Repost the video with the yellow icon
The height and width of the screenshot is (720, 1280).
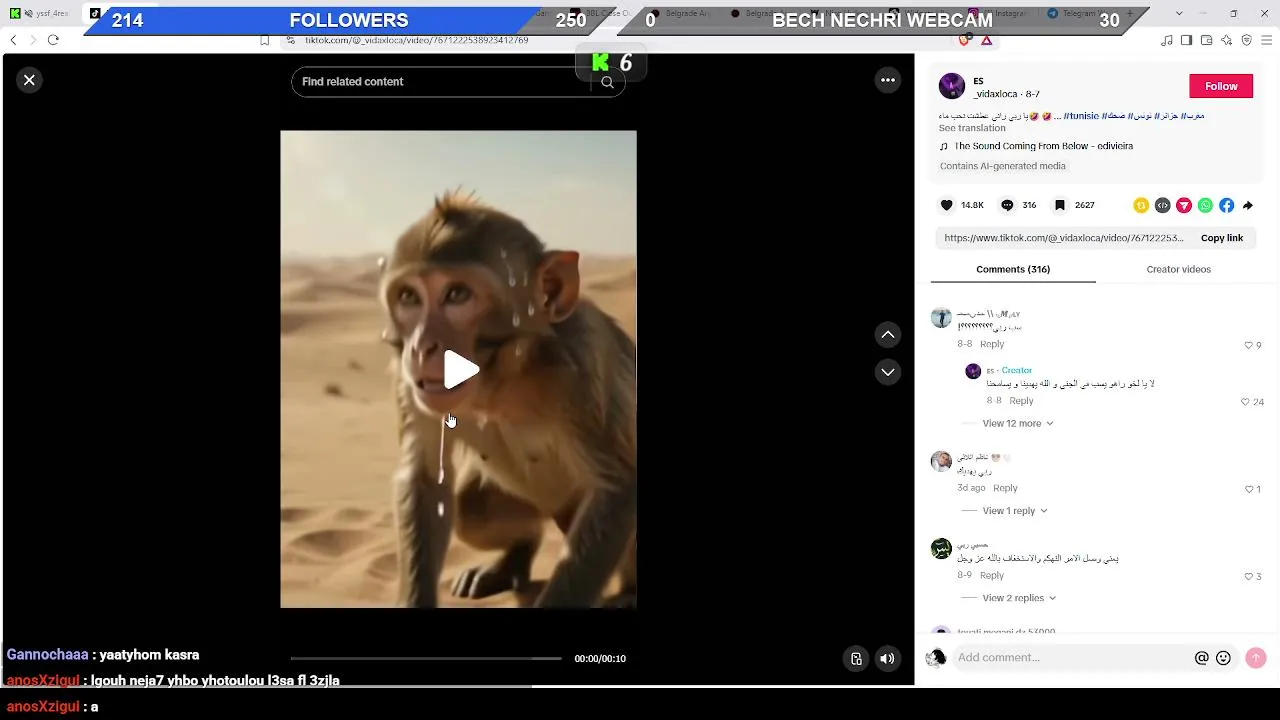(1141, 205)
